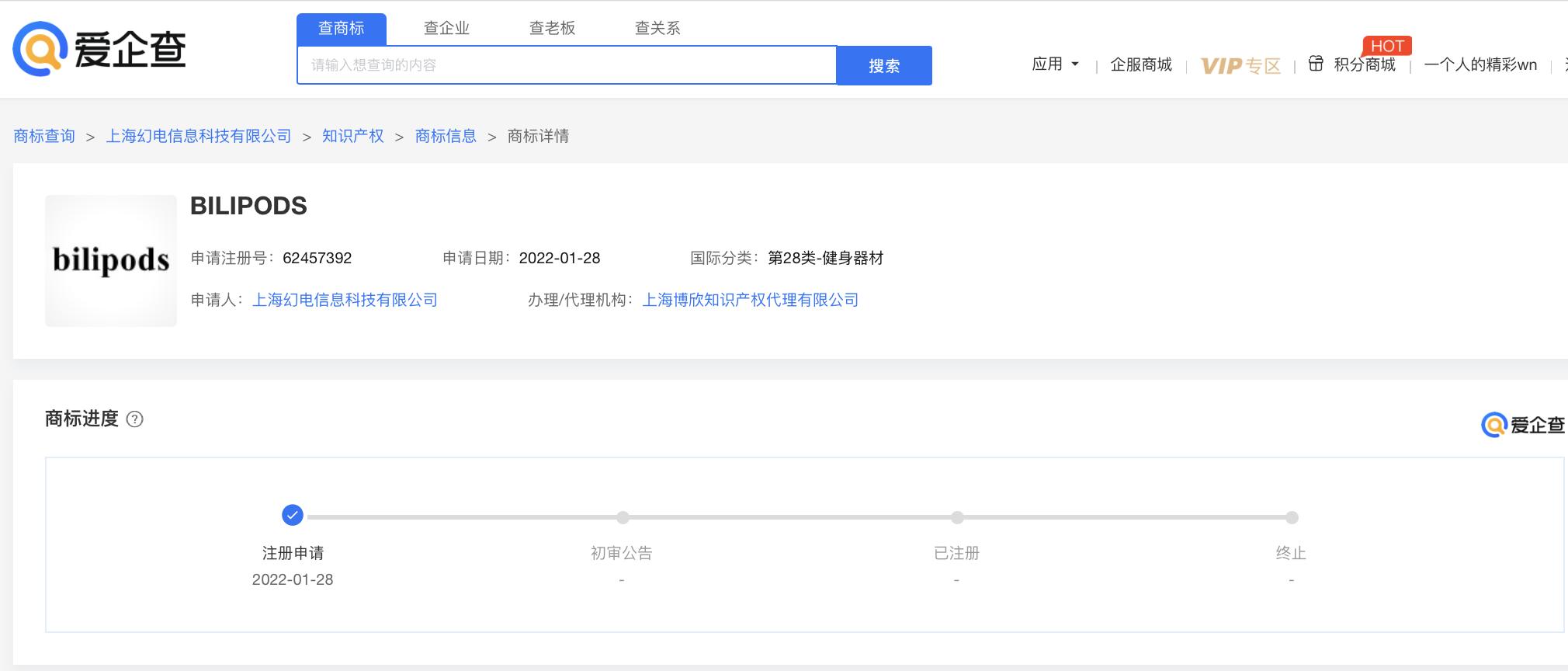Click the gift icon beside 积分商城

pyautogui.click(x=1316, y=64)
